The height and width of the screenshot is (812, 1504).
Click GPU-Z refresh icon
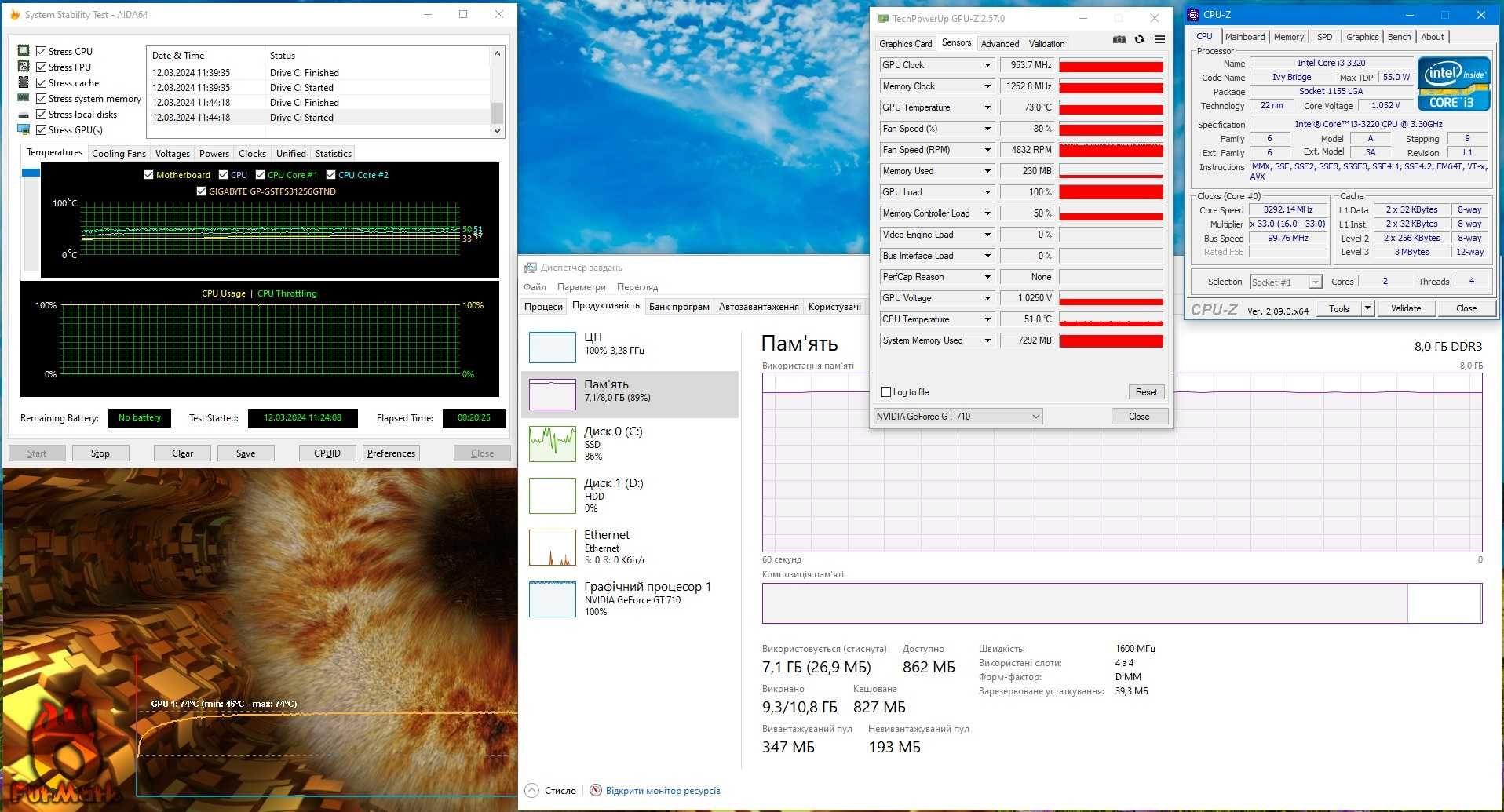(1140, 39)
